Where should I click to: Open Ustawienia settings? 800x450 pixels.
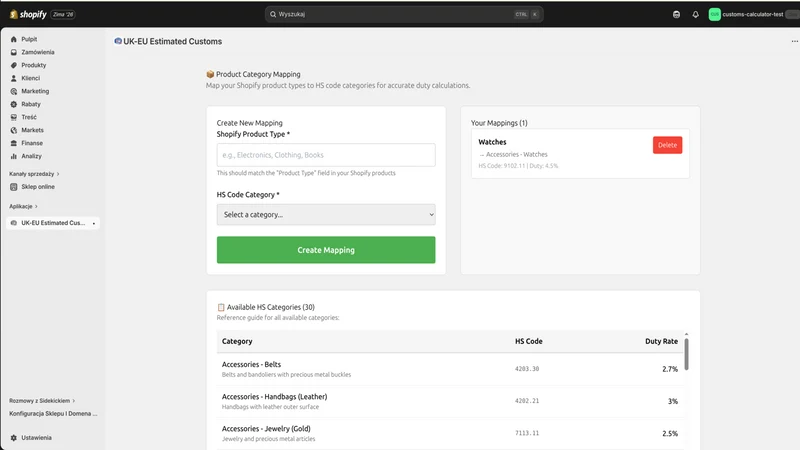[36, 438]
